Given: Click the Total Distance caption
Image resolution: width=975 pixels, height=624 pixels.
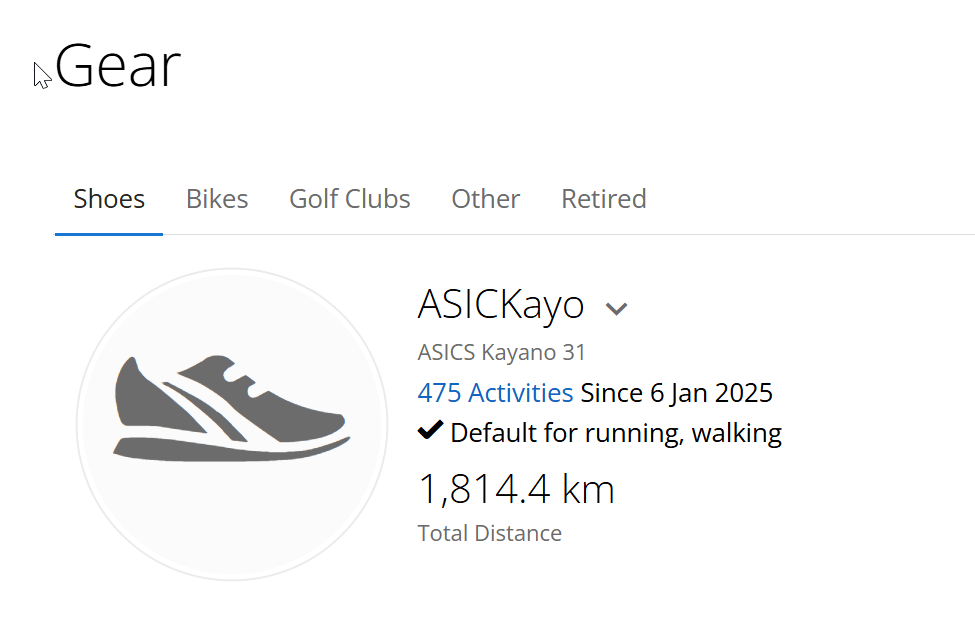Looking at the screenshot, I should 489,533.
